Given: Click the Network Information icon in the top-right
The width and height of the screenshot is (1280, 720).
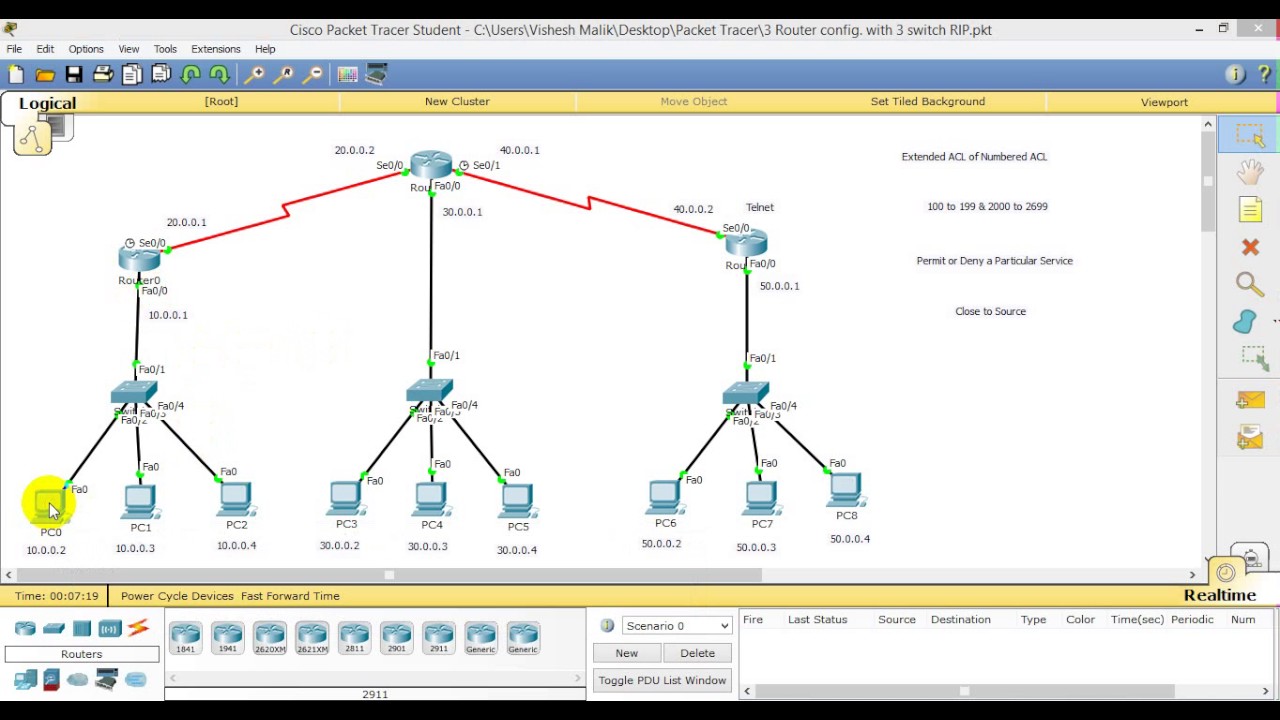Looking at the screenshot, I should tap(1235, 74).
